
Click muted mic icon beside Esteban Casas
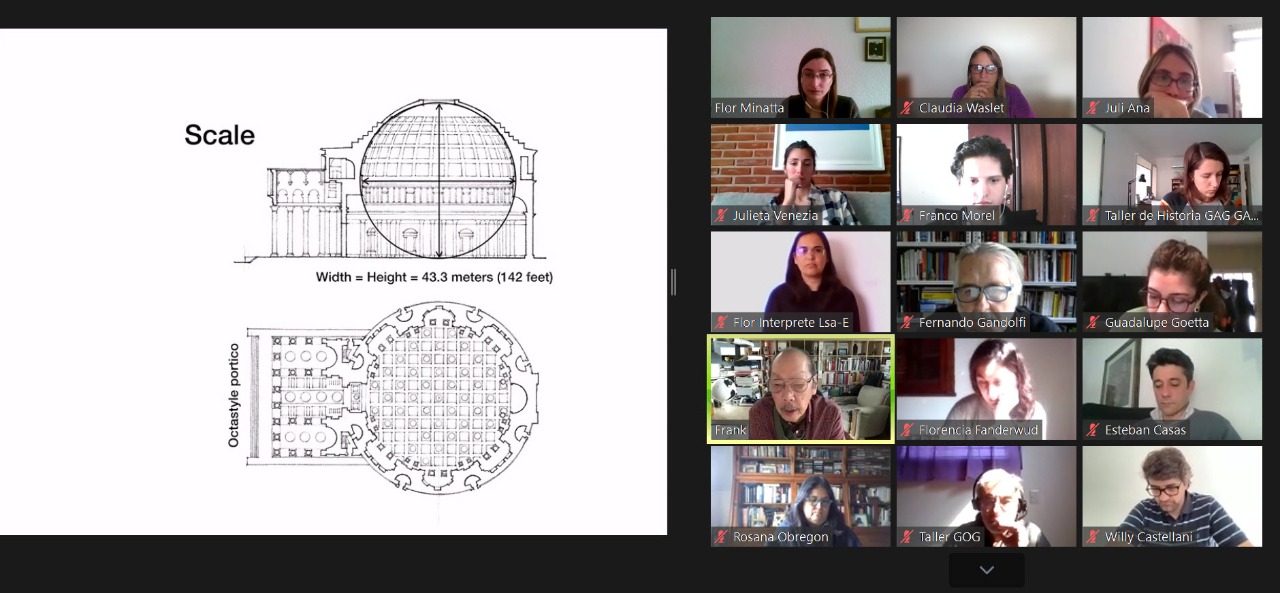(1094, 430)
